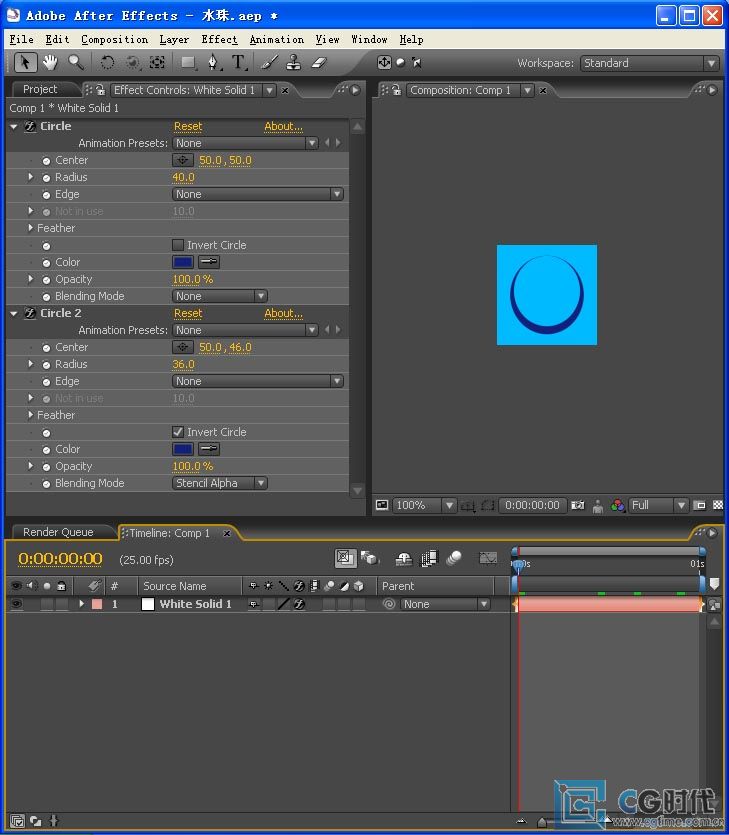Select the Clone Stamp tool

point(293,62)
